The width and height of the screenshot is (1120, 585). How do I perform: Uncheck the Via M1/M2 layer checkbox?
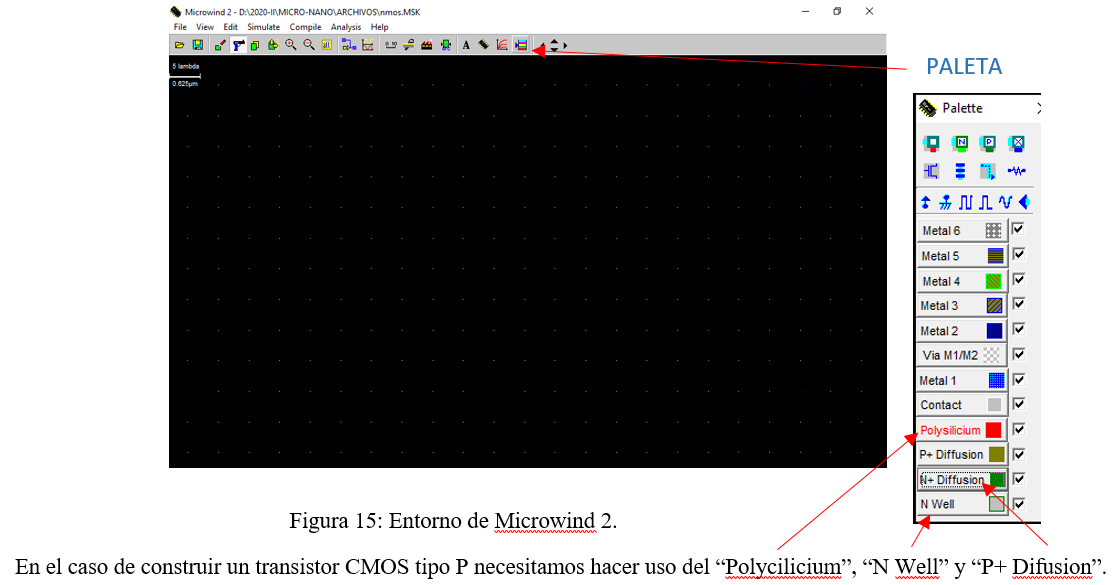click(1019, 354)
